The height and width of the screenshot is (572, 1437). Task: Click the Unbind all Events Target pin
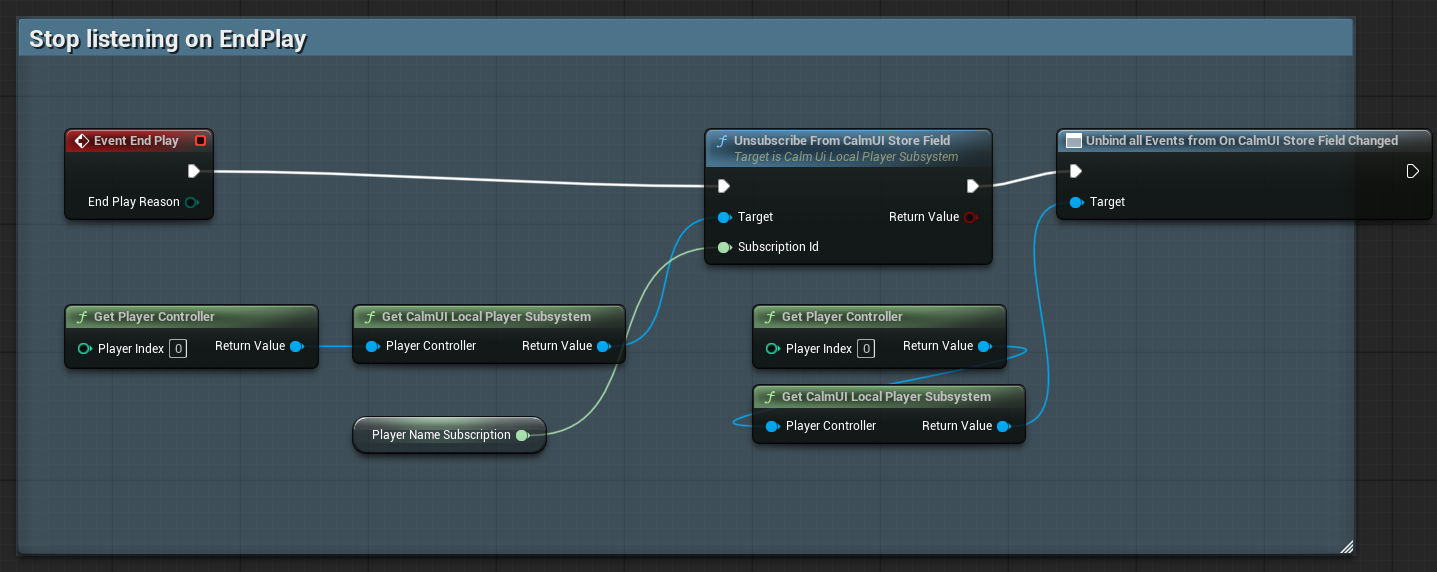coord(1076,202)
